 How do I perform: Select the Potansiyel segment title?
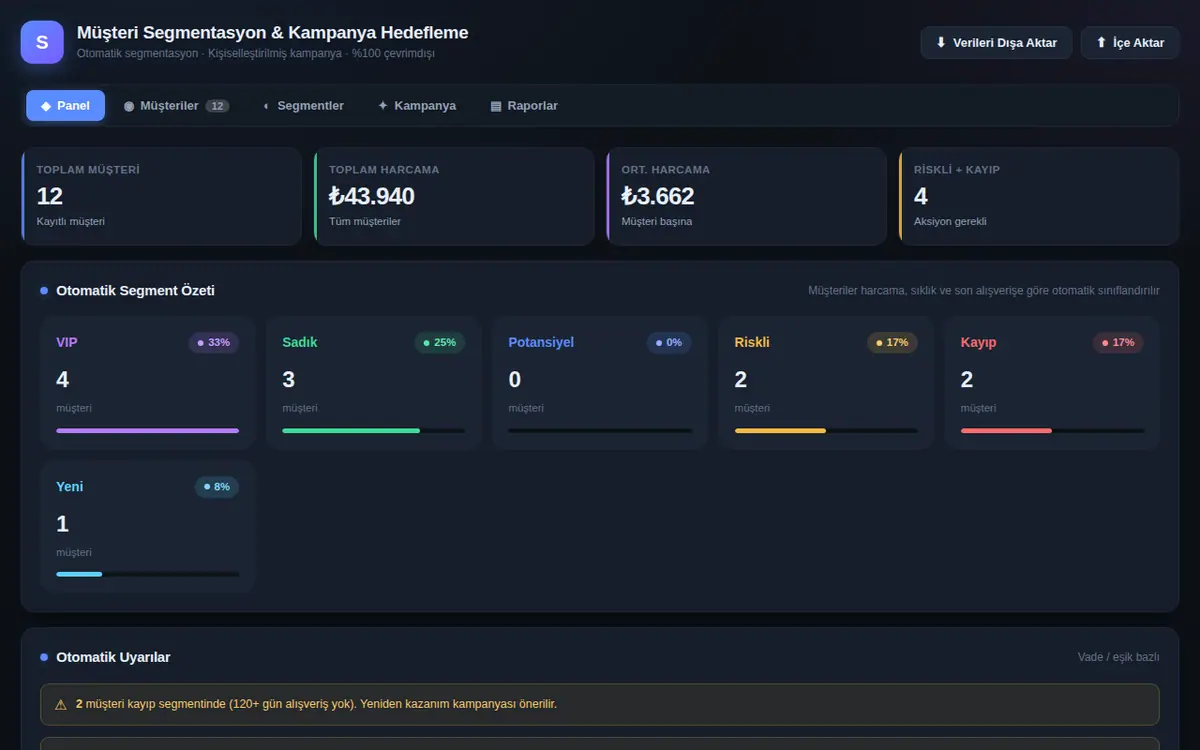pyautogui.click(x=541, y=342)
